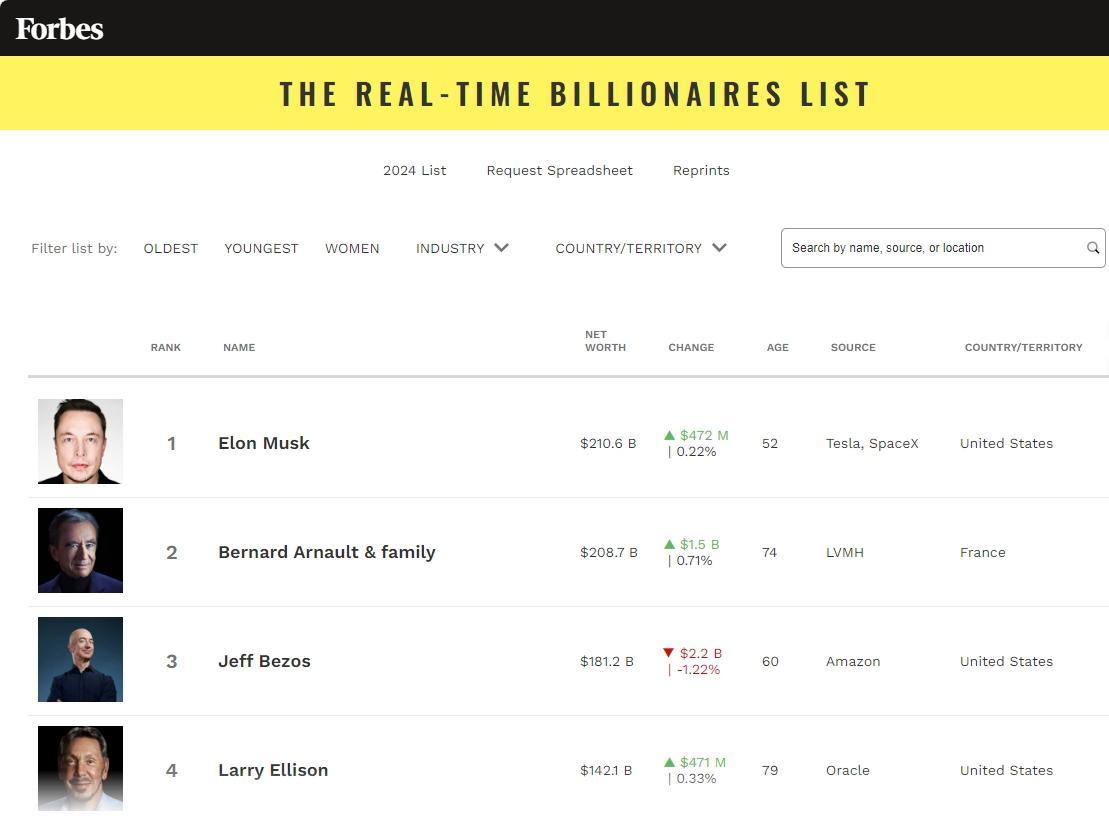Sort by Age column header

coord(777,347)
